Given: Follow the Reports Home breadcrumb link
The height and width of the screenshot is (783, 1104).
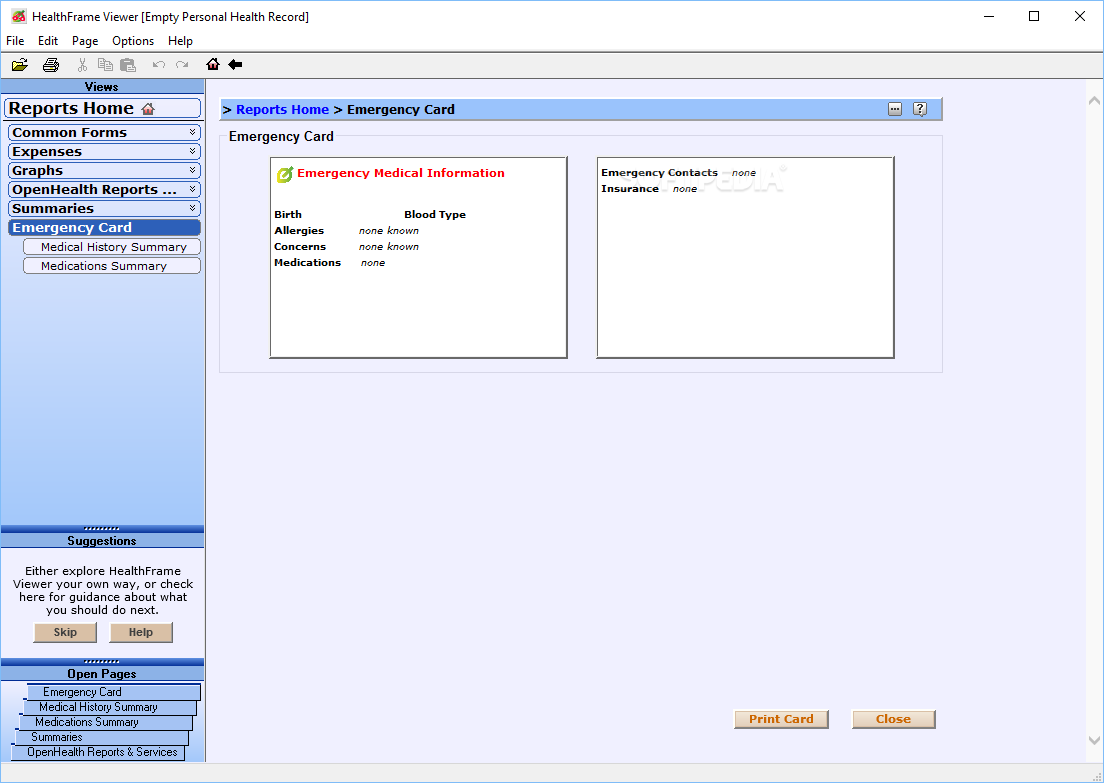Looking at the screenshot, I should click(282, 109).
